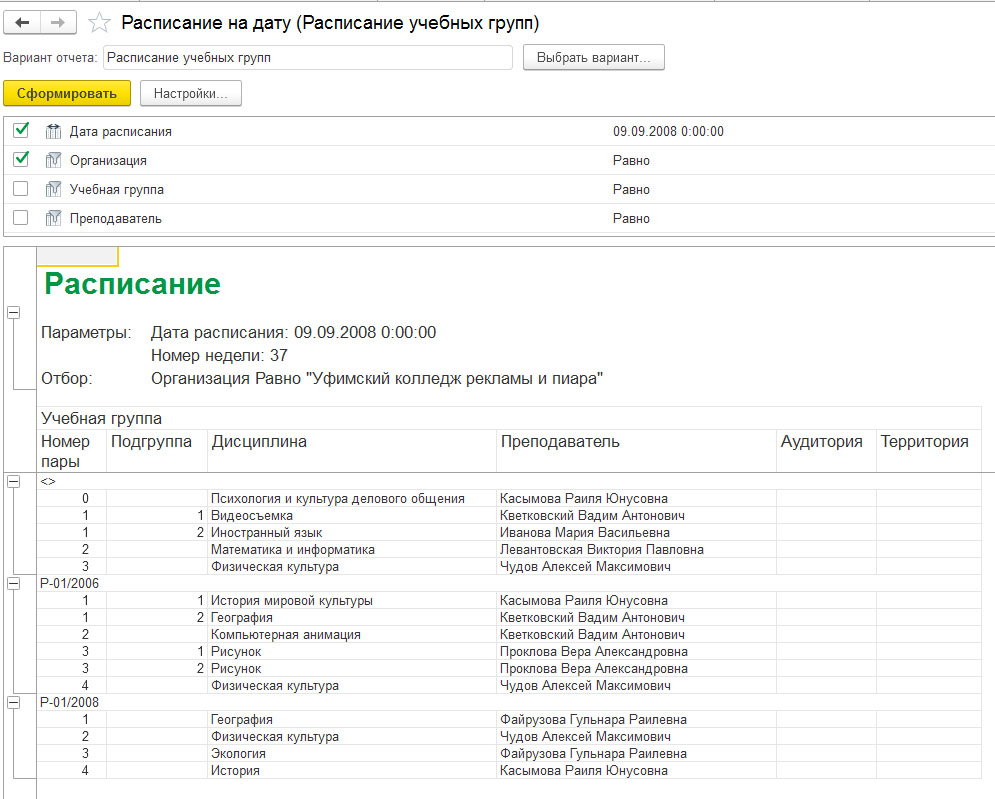Add report to favorites with star icon
Viewport: 995px width, 799px height.
pyautogui.click(x=99, y=23)
